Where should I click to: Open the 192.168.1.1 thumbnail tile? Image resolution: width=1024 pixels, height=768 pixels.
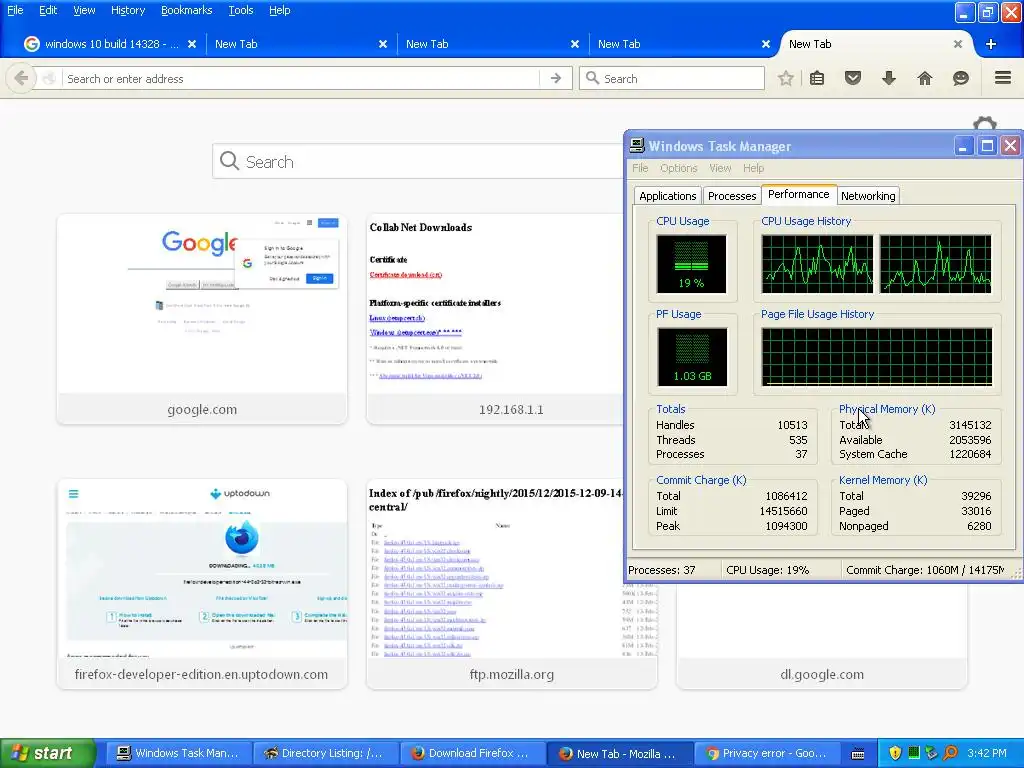[x=495, y=319]
